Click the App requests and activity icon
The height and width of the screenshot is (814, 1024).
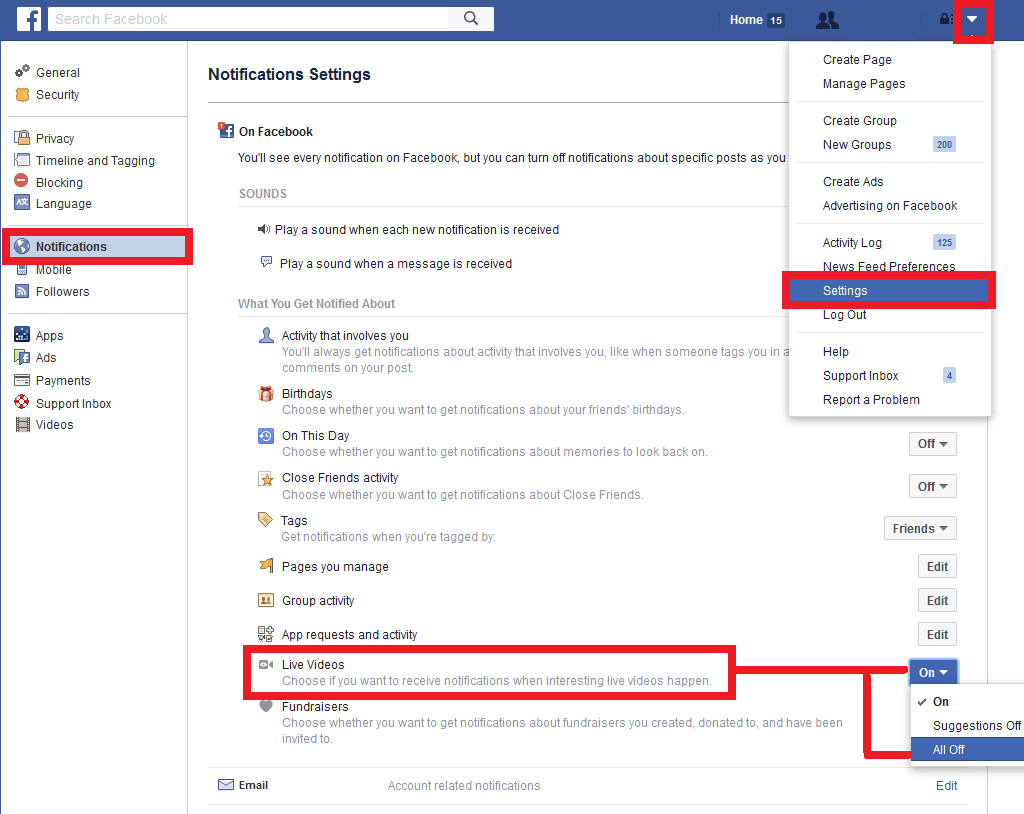click(266, 634)
